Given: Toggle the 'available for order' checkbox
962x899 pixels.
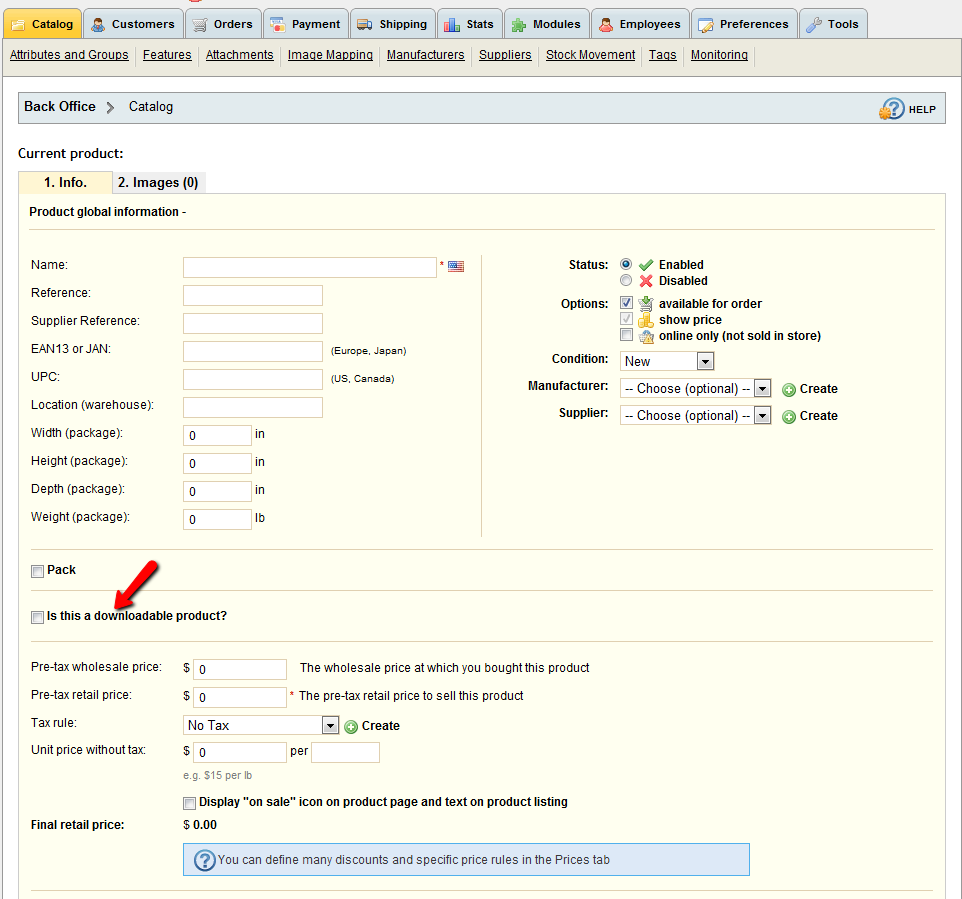Looking at the screenshot, I should tap(626, 303).
